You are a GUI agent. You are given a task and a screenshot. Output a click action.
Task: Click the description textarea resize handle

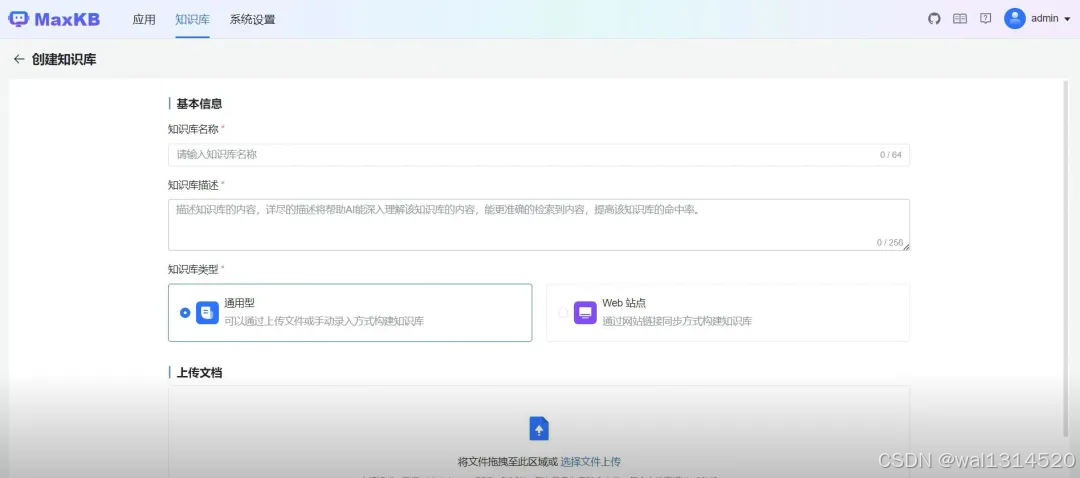point(906,247)
